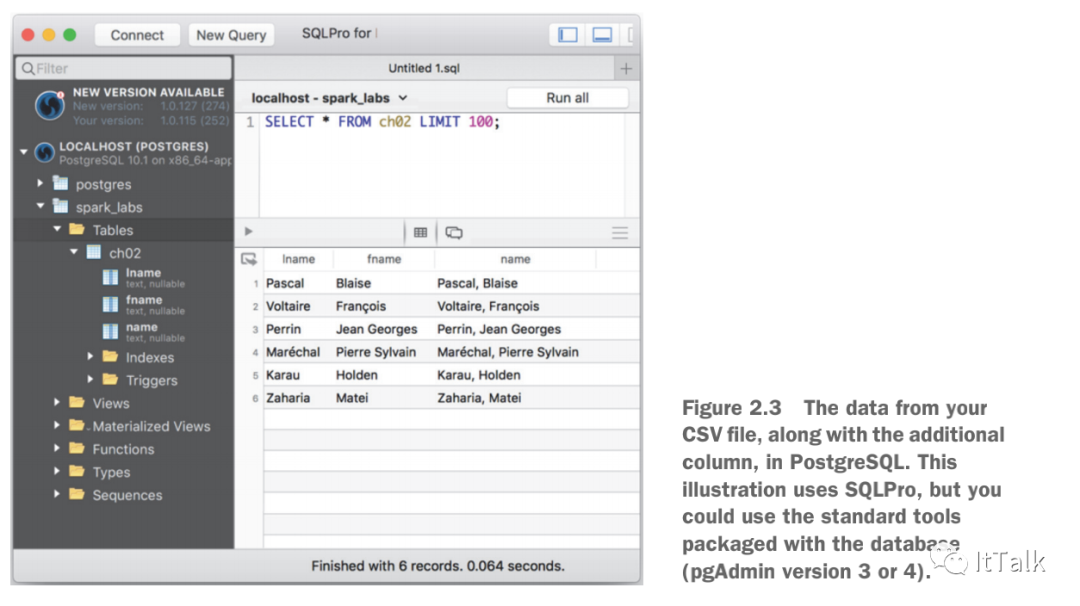1080x606 pixels.
Task: Click the Indexes folder icon
Action: pyautogui.click(x=110, y=356)
